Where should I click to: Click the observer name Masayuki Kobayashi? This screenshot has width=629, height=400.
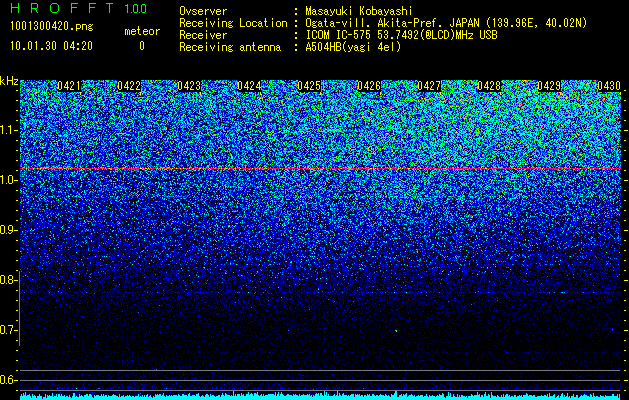[x=359, y=11]
